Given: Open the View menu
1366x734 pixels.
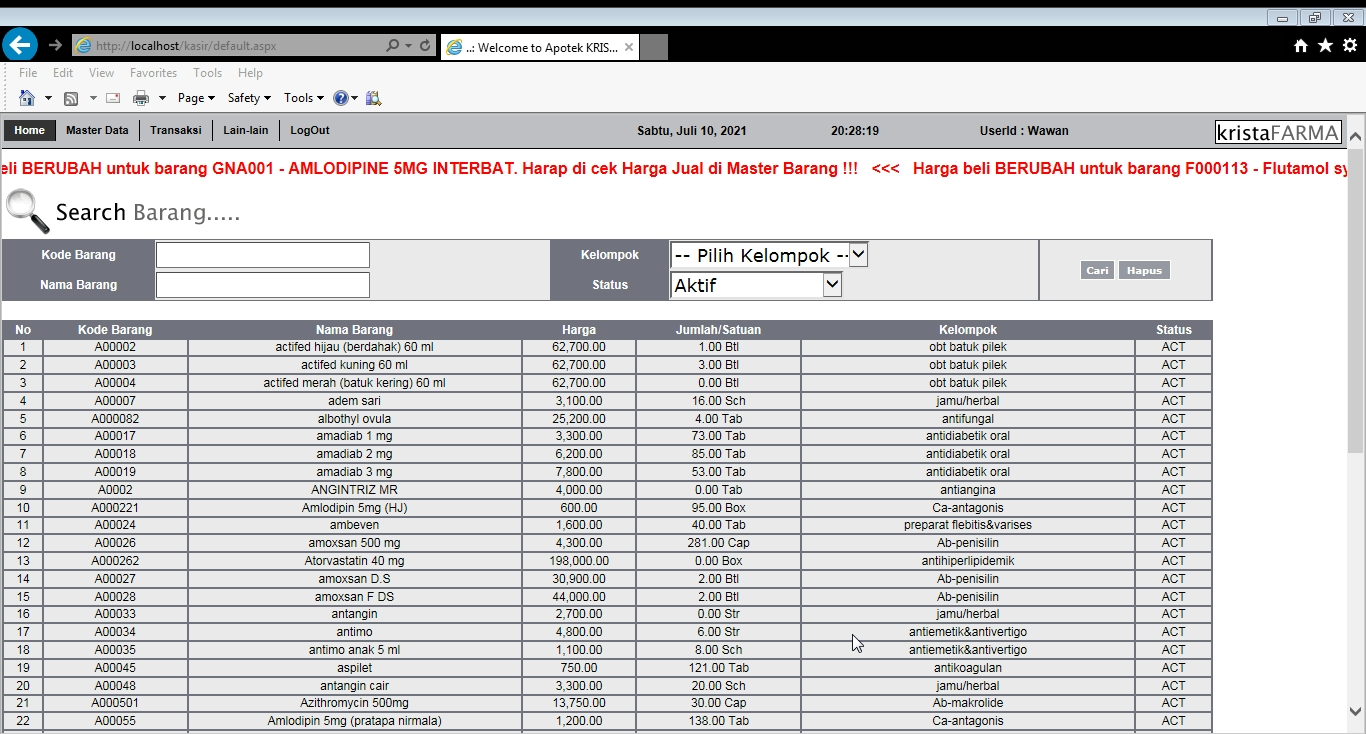Looking at the screenshot, I should pyautogui.click(x=101, y=73).
